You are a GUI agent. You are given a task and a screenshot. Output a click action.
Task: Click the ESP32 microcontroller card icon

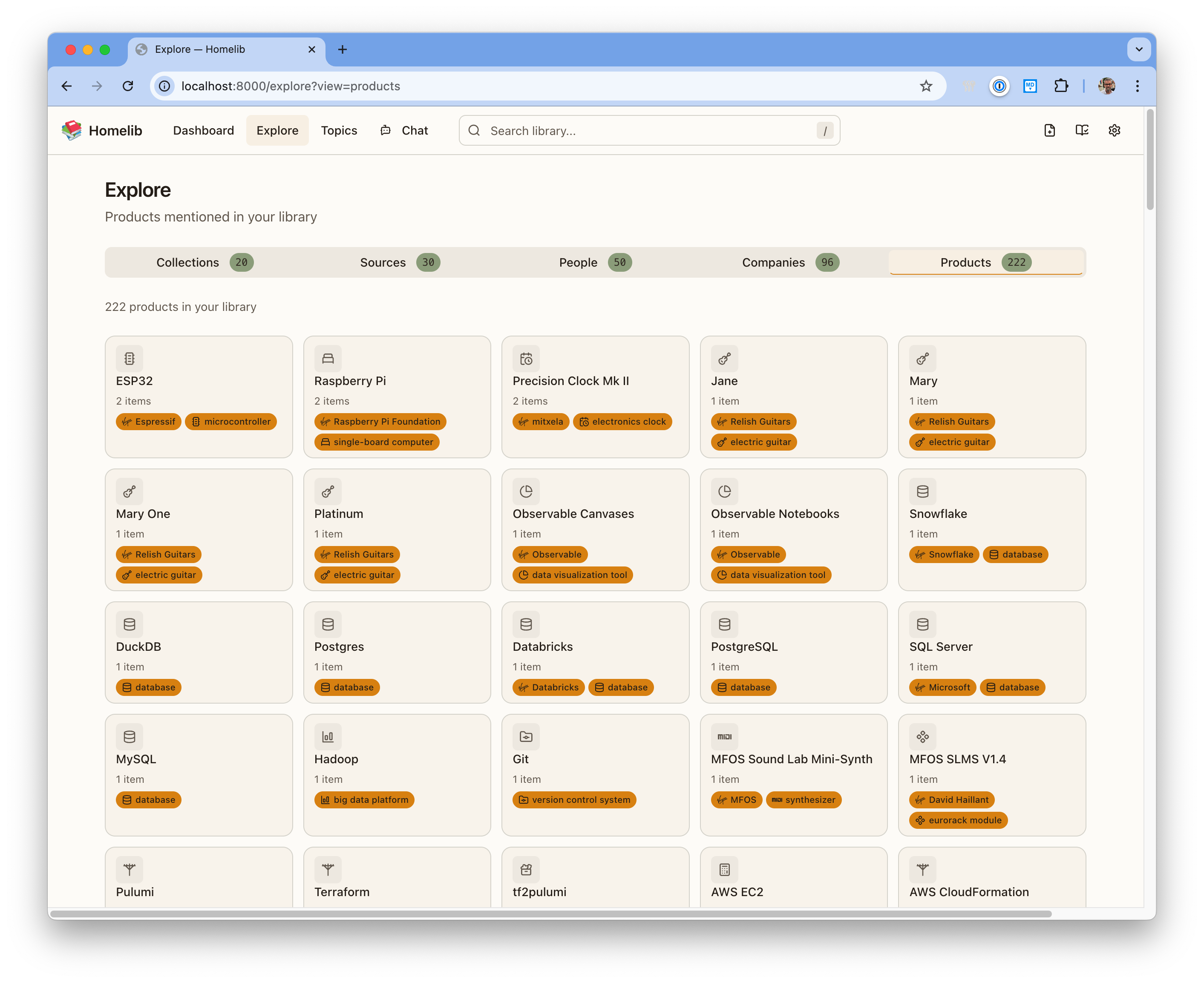(x=130, y=359)
